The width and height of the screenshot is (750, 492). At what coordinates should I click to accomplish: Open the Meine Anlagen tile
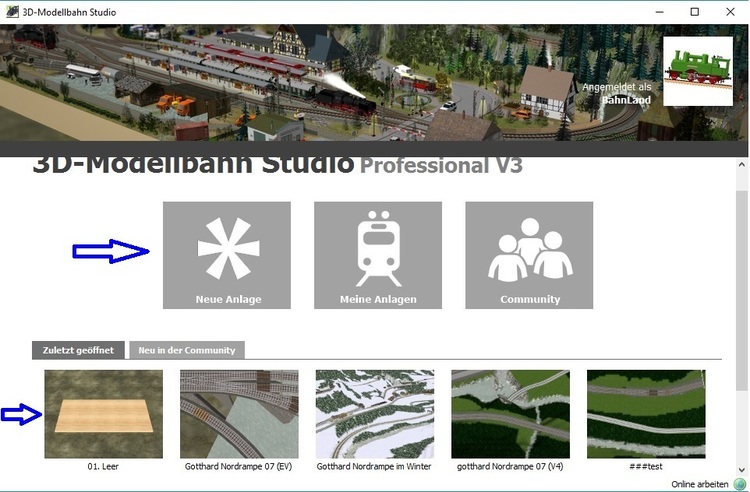click(378, 255)
